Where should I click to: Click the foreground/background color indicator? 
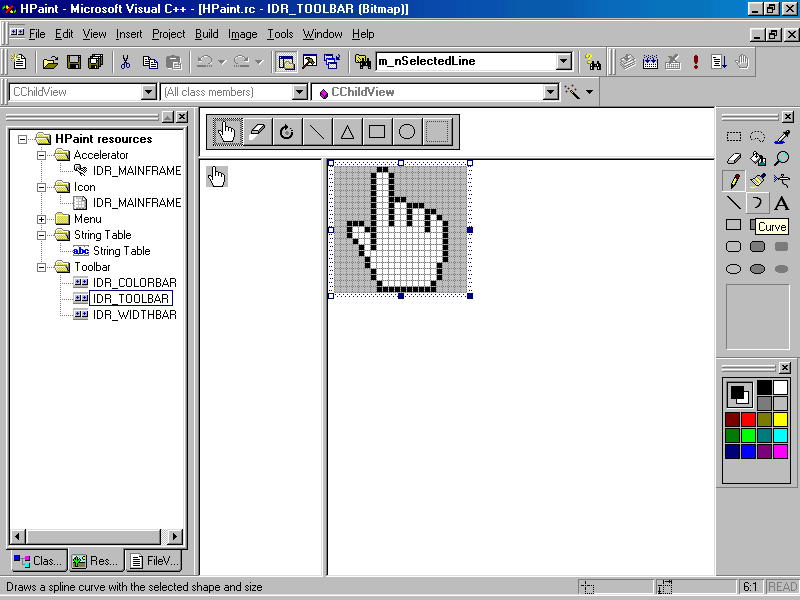click(x=739, y=394)
